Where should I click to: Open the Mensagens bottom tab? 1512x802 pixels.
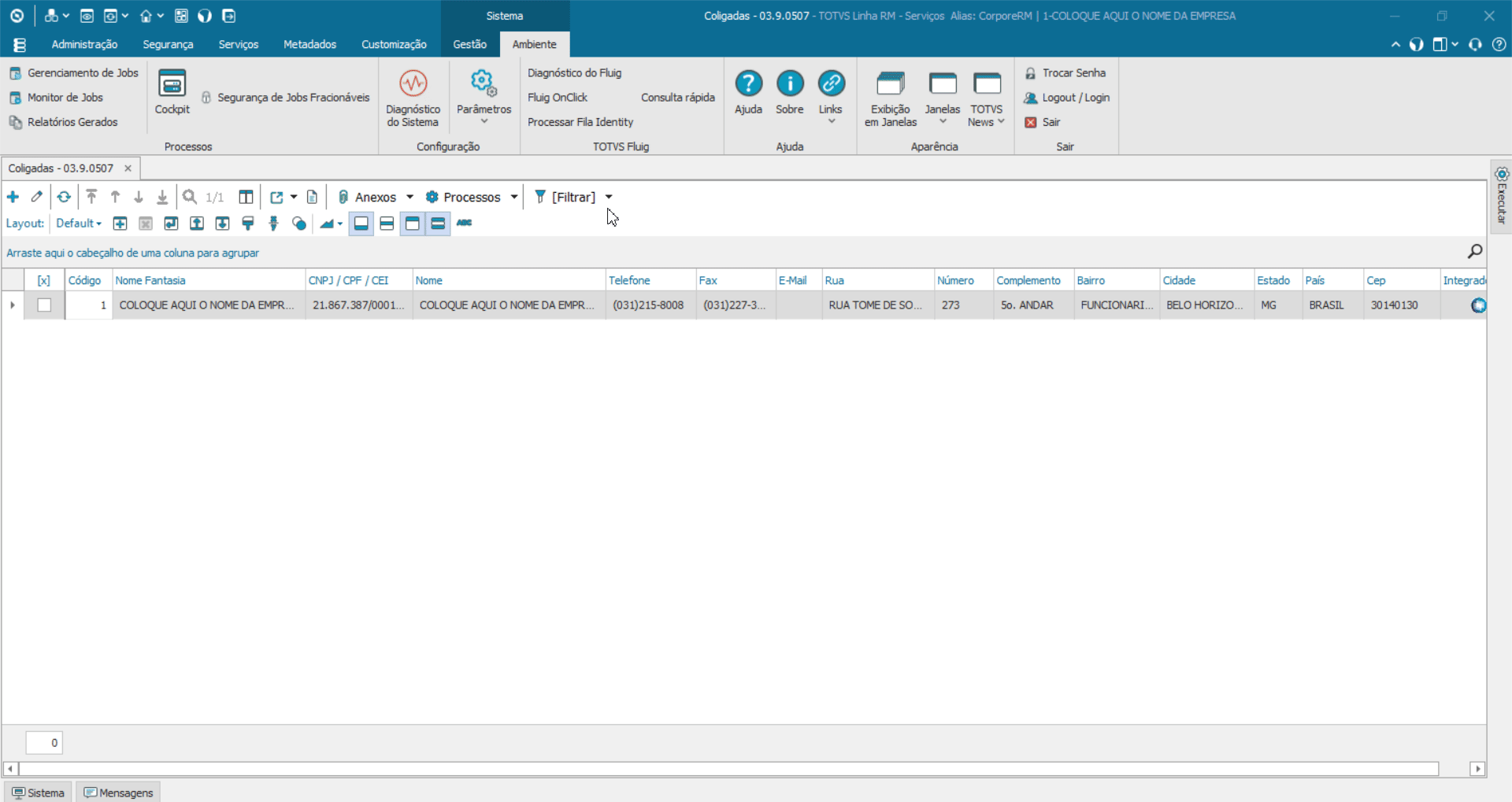(x=119, y=793)
